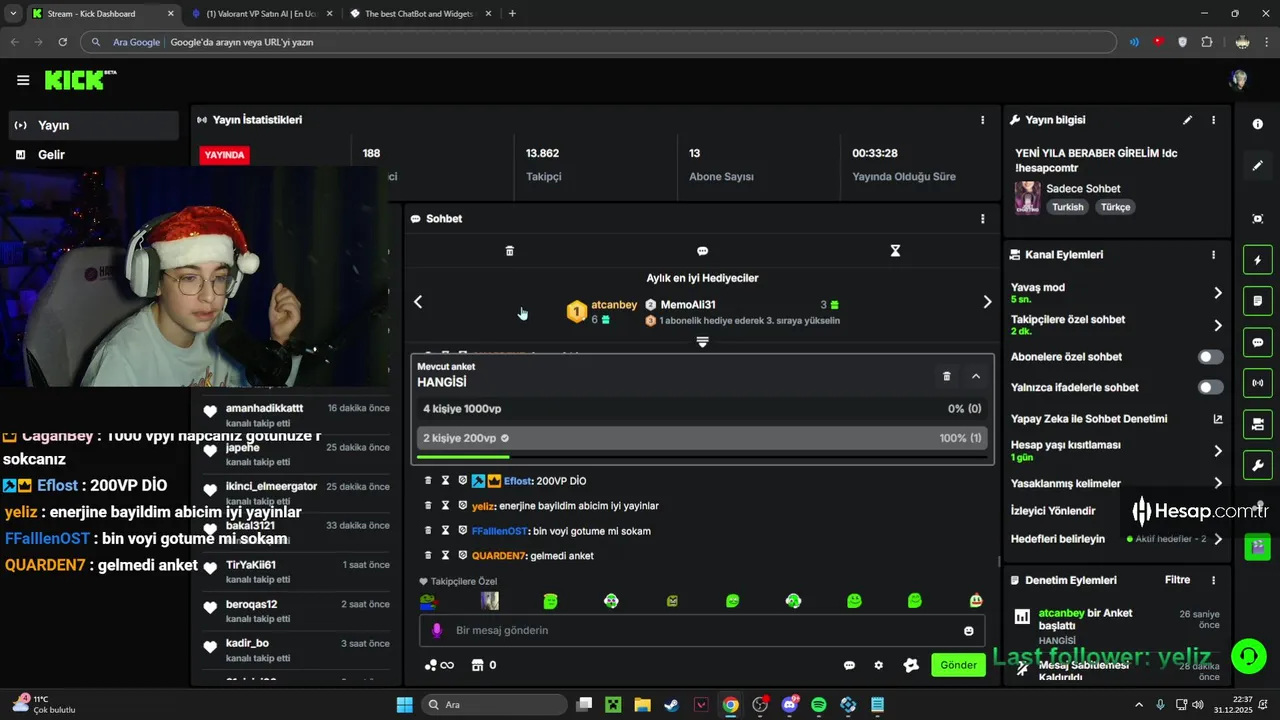Select poll option 2 kişiye 200vp

(702, 438)
